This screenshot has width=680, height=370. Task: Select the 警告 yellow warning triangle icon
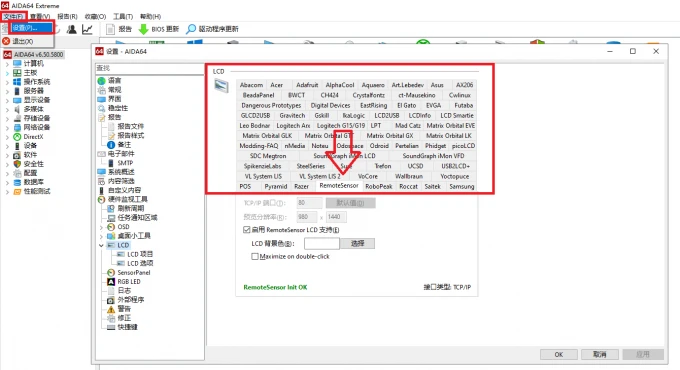111,309
